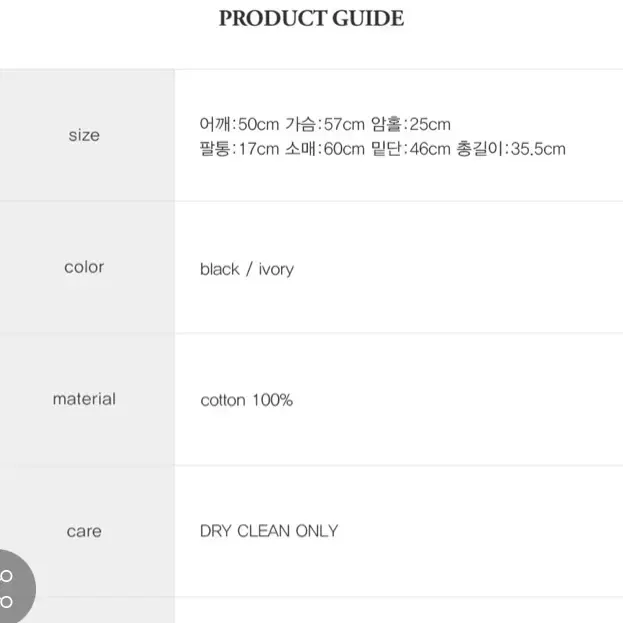Click the 가슴:57cm chest measurement
Viewport: 623px width, 623px height.
pos(325,124)
